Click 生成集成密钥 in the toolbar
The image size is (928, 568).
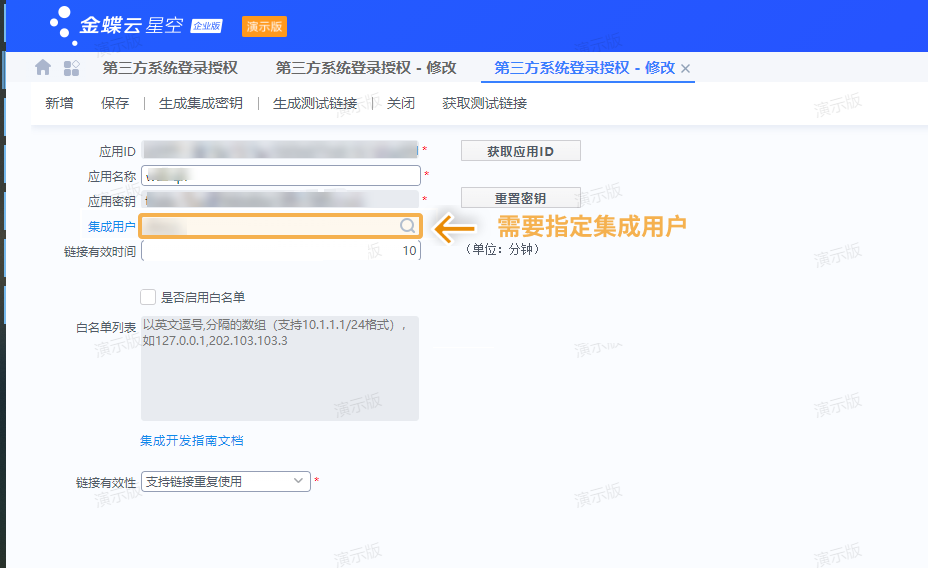tap(201, 103)
